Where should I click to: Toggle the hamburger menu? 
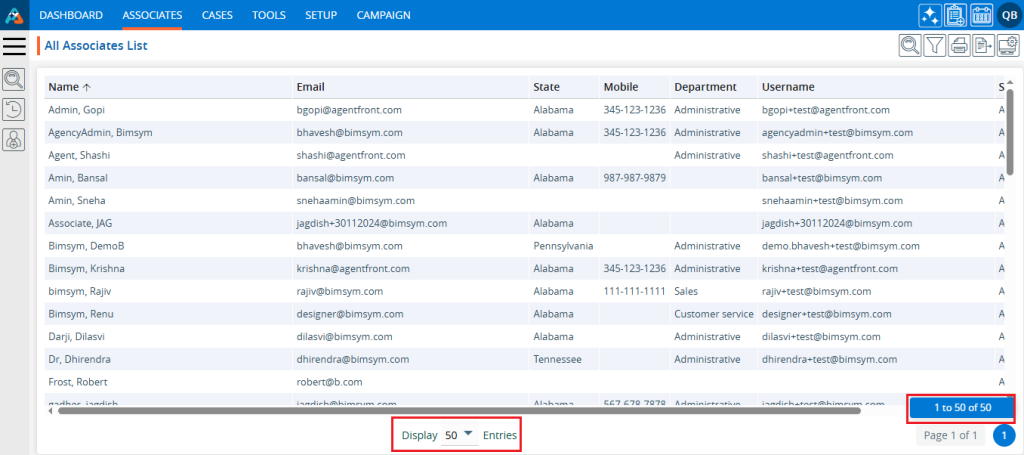pyautogui.click(x=14, y=45)
